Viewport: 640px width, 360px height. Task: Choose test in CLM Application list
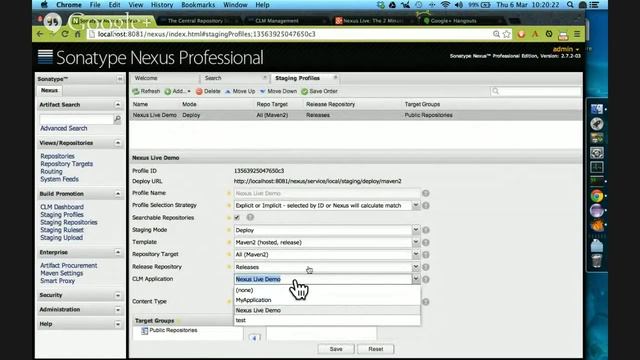(327, 320)
